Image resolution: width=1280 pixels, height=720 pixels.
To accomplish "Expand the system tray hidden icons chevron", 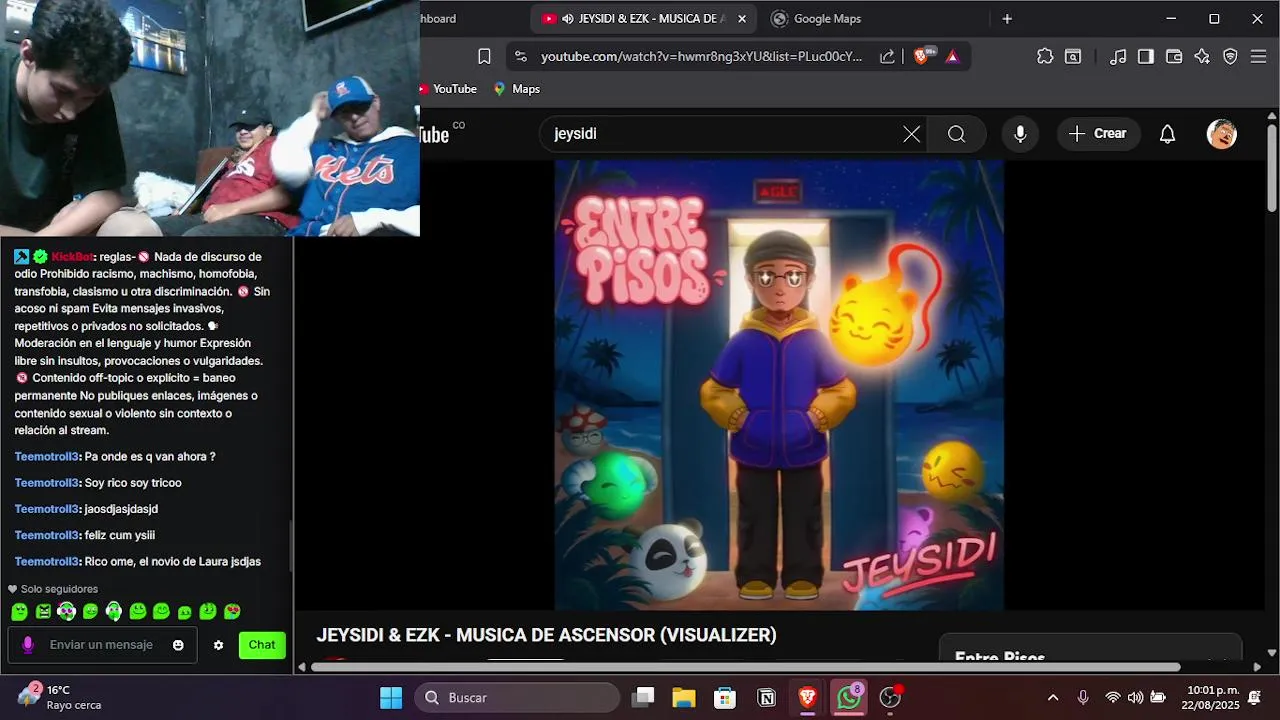I will pyautogui.click(x=1052, y=697).
